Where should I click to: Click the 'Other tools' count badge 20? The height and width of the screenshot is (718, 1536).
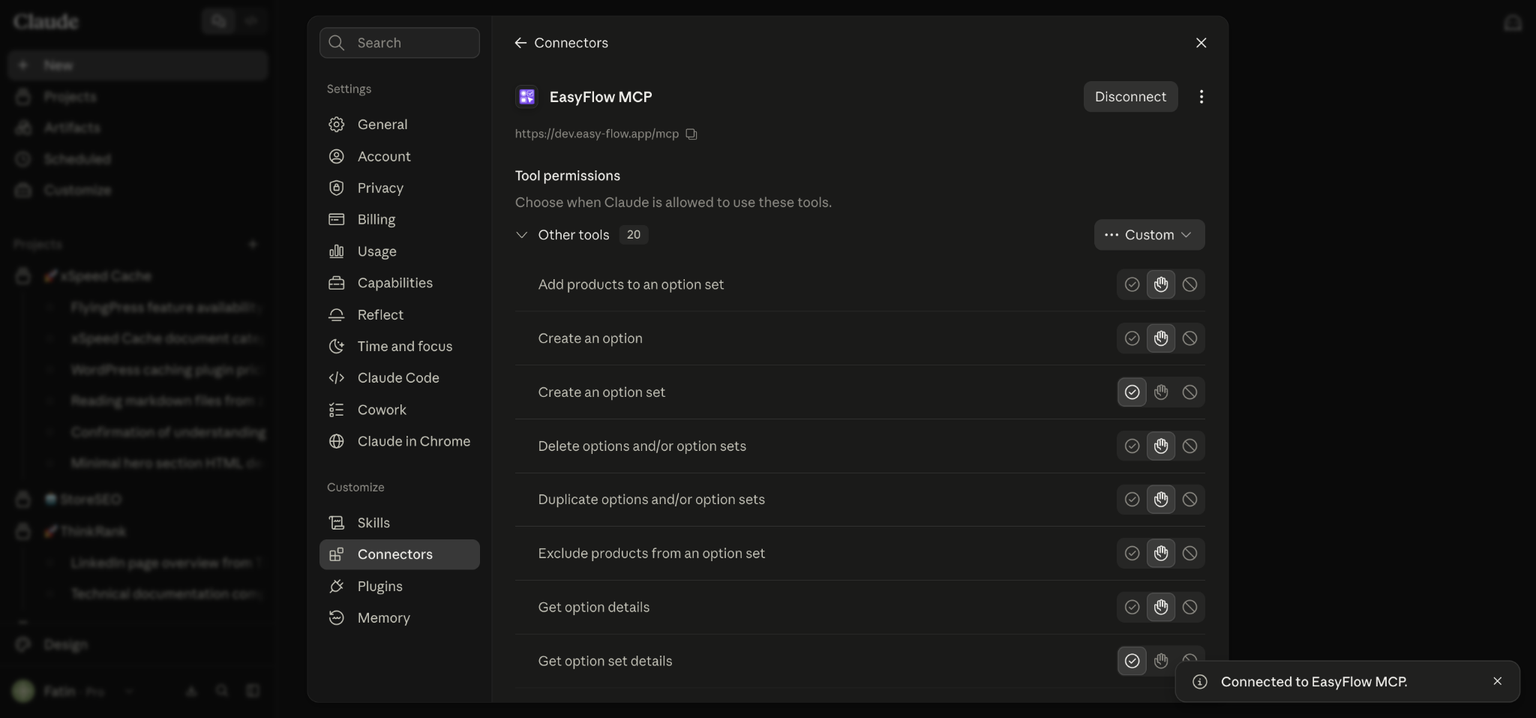tap(633, 235)
